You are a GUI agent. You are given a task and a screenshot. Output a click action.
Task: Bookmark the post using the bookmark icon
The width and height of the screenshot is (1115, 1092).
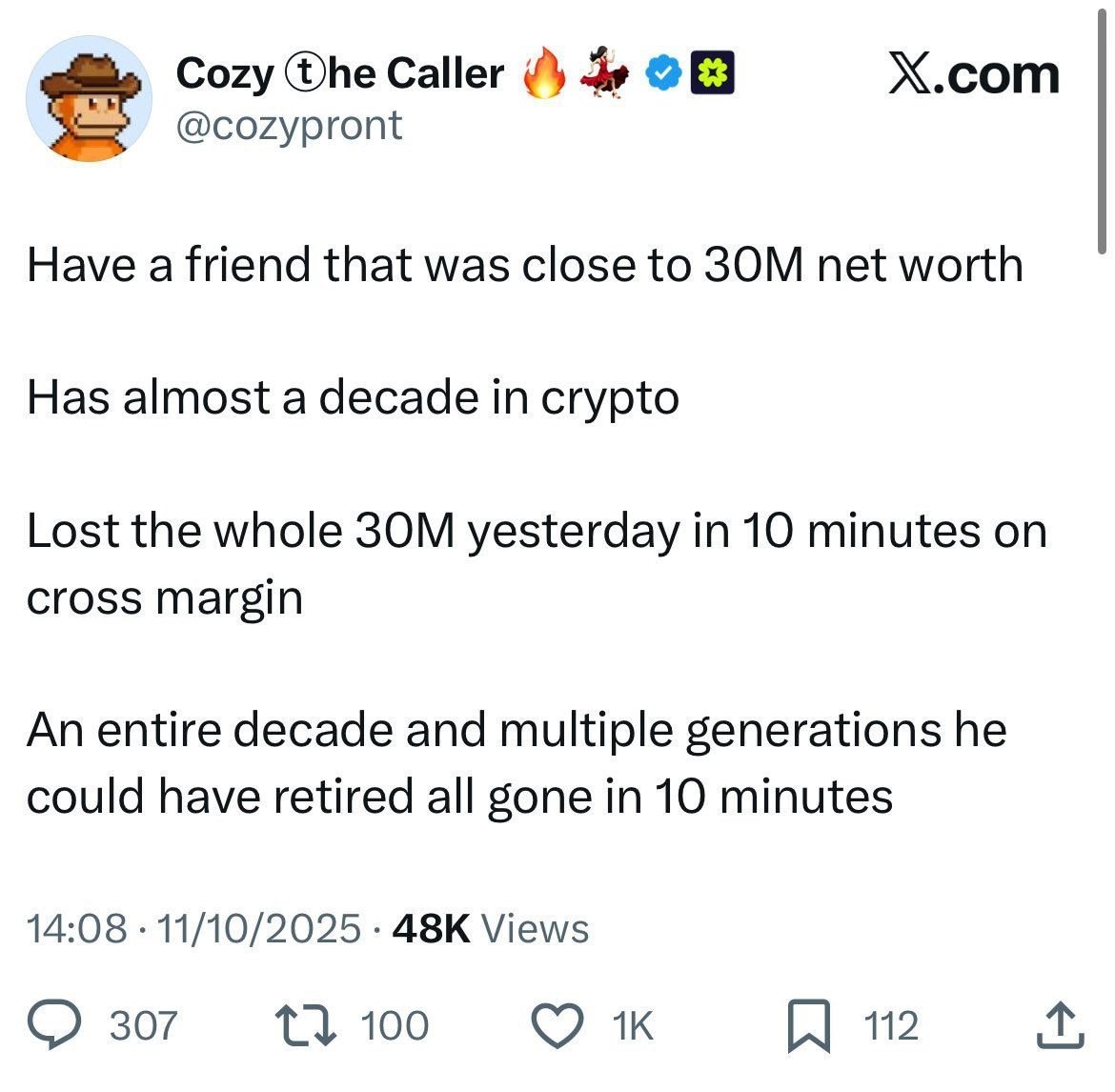[809, 1026]
